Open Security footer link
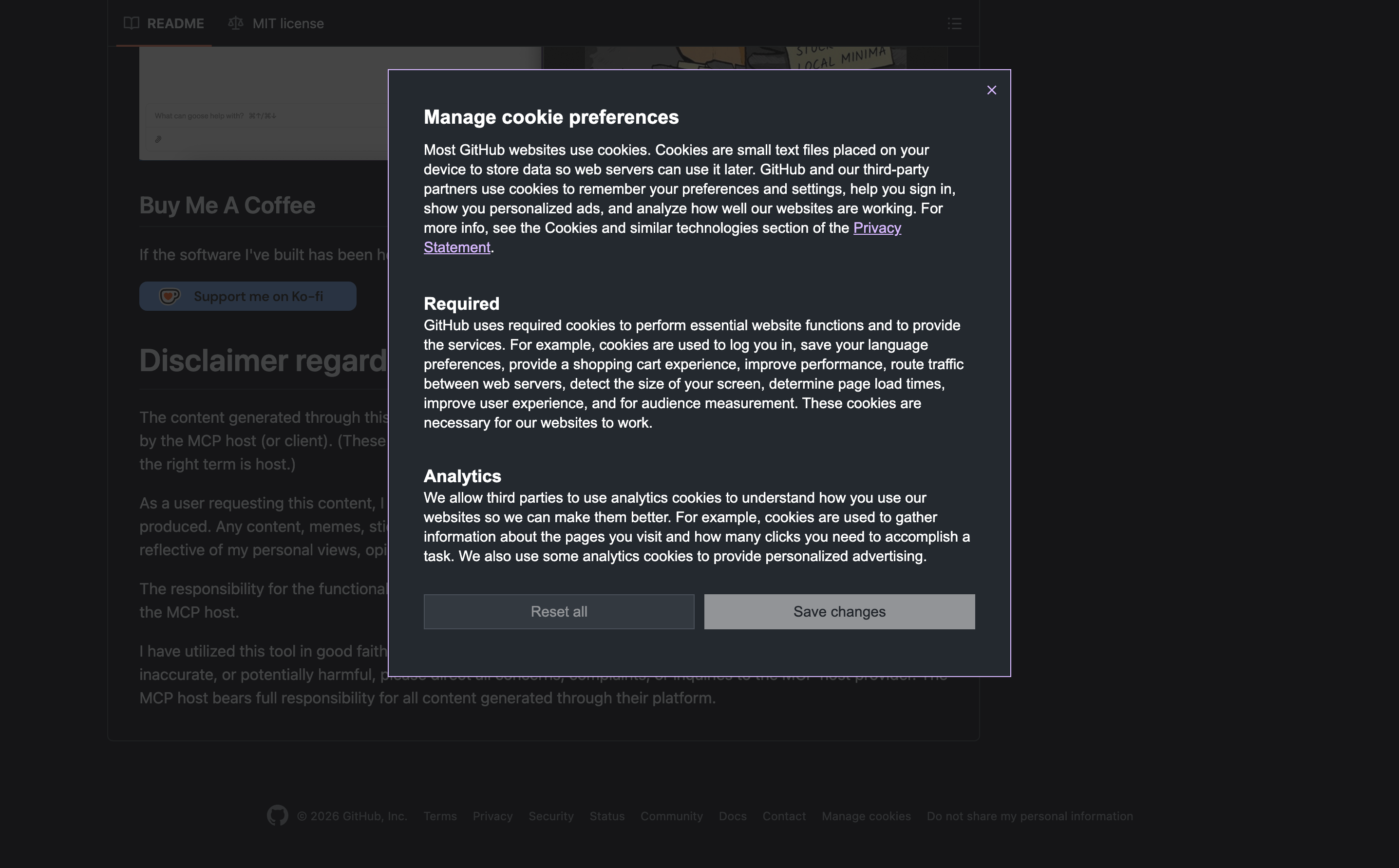 click(550, 816)
